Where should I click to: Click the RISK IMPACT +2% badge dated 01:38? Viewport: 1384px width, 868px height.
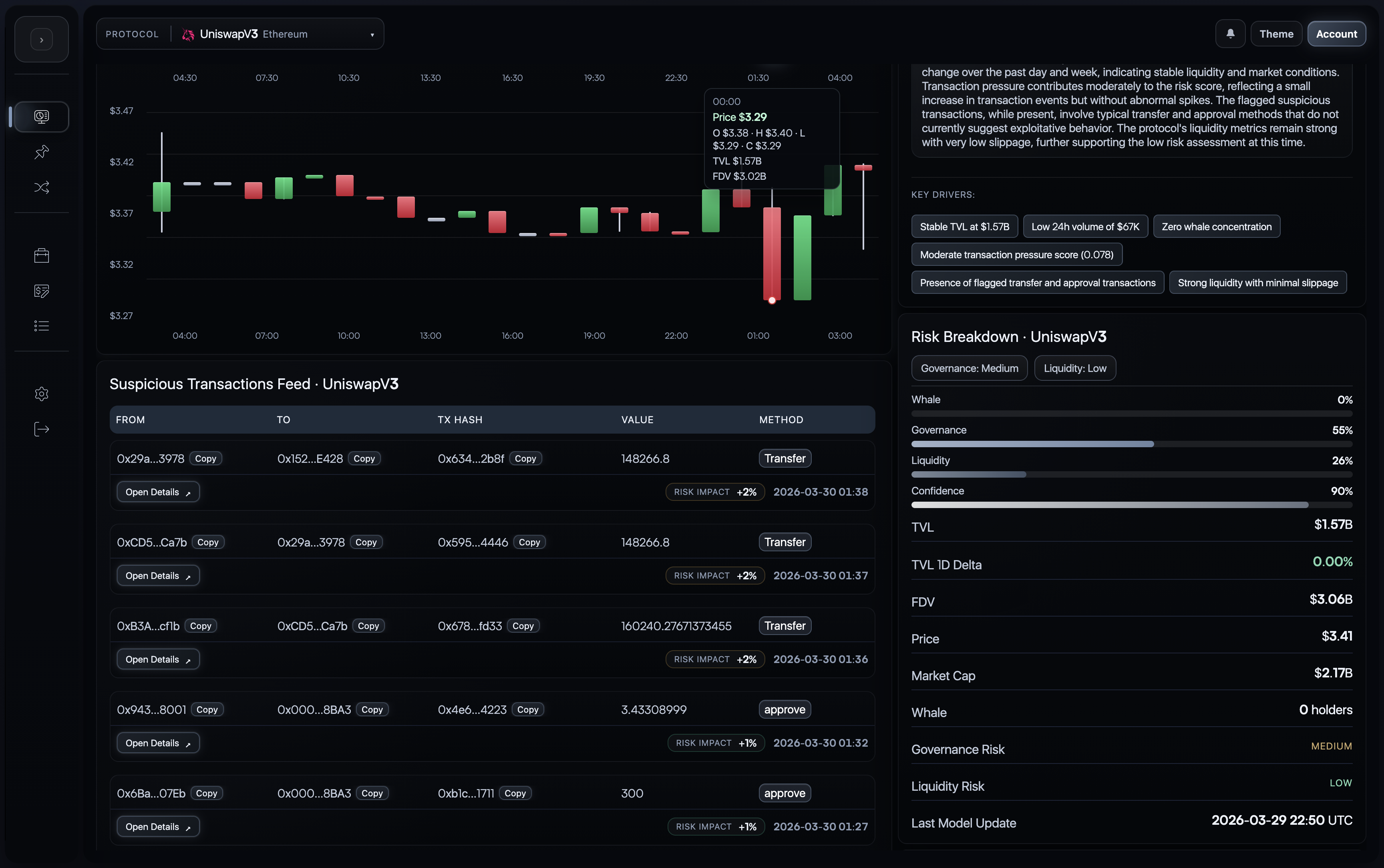tap(715, 492)
